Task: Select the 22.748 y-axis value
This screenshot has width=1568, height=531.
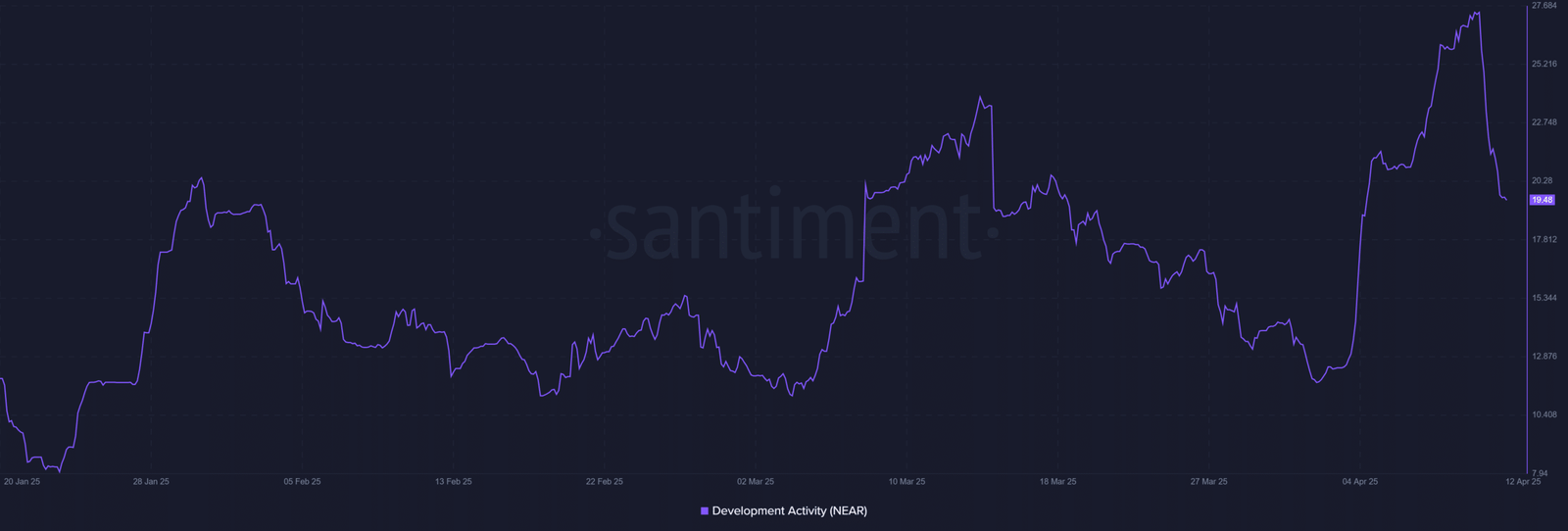Action: click(1543, 122)
